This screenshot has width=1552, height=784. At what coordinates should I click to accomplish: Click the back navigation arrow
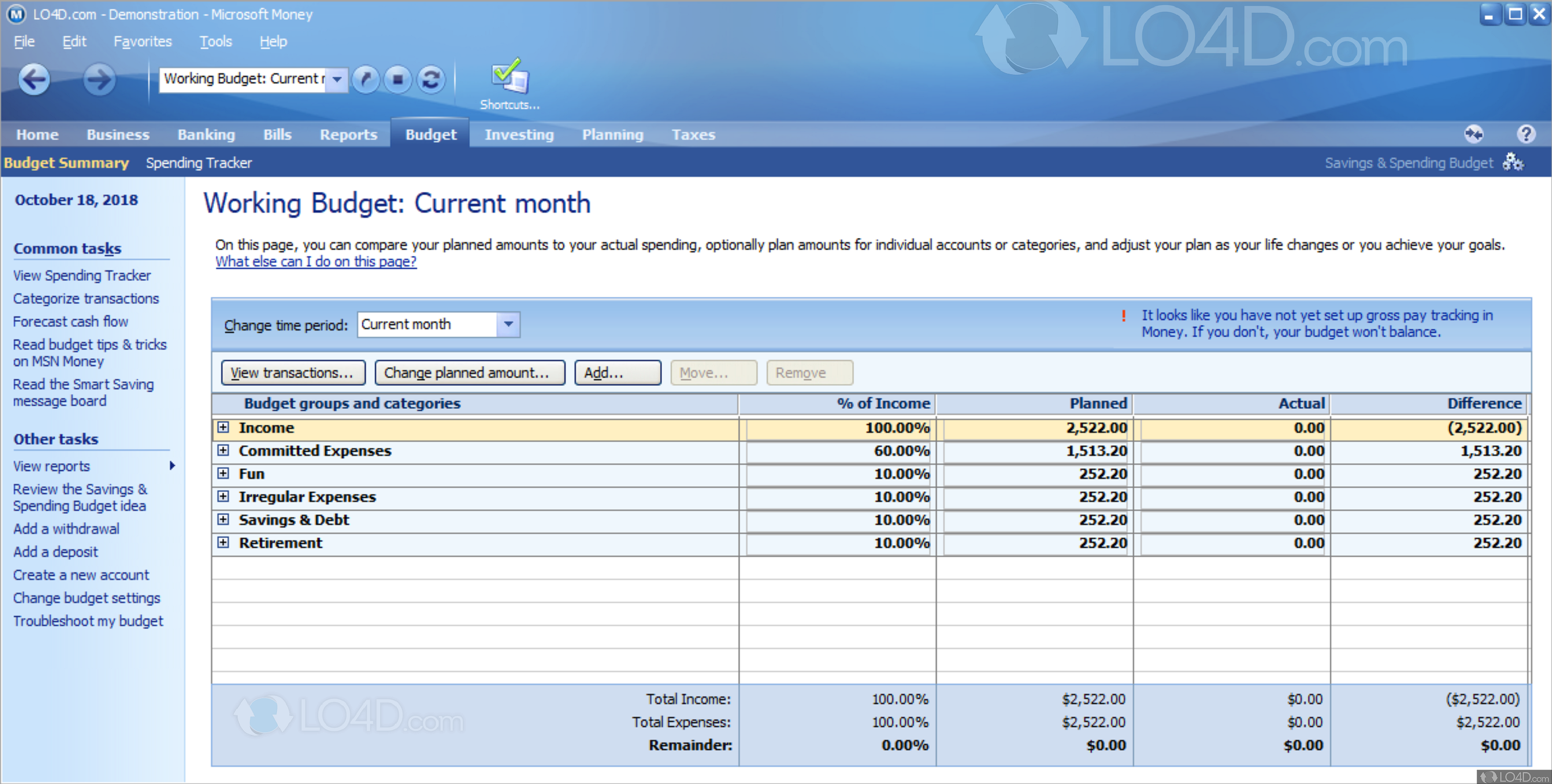[x=34, y=79]
